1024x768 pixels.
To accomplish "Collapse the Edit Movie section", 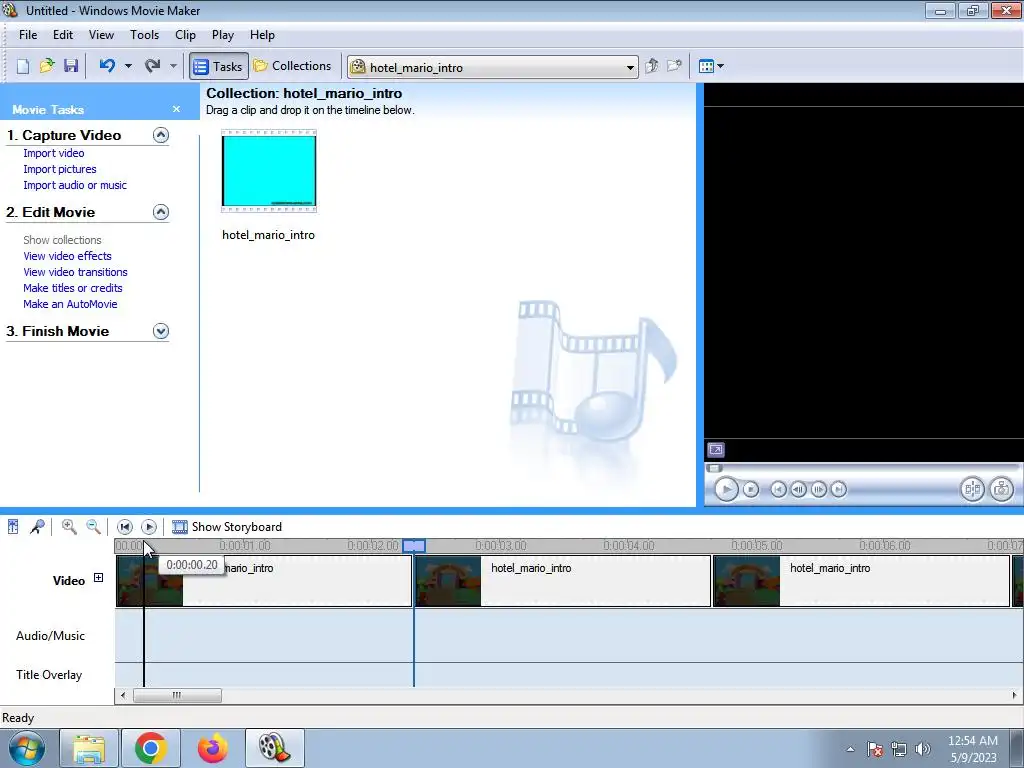I will (161, 212).
